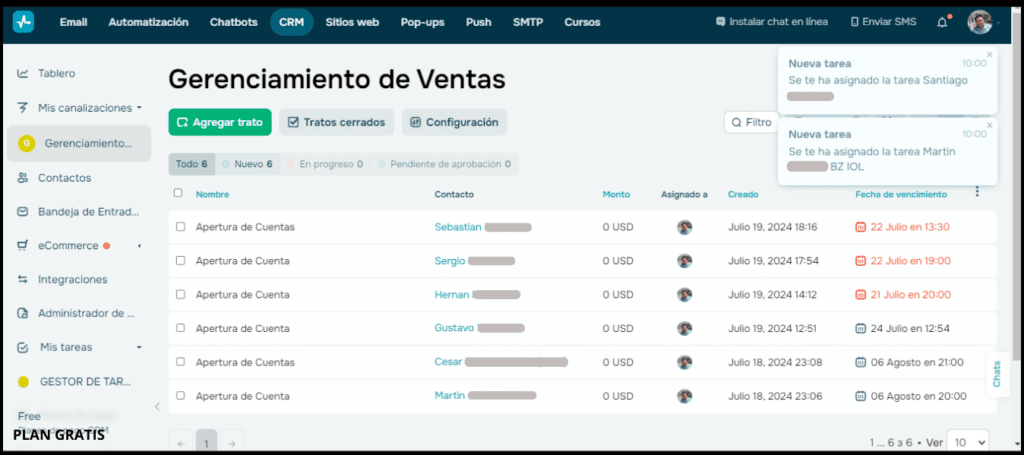Close the Santiago task notification

pyautogui.click(x=989, y=54)
